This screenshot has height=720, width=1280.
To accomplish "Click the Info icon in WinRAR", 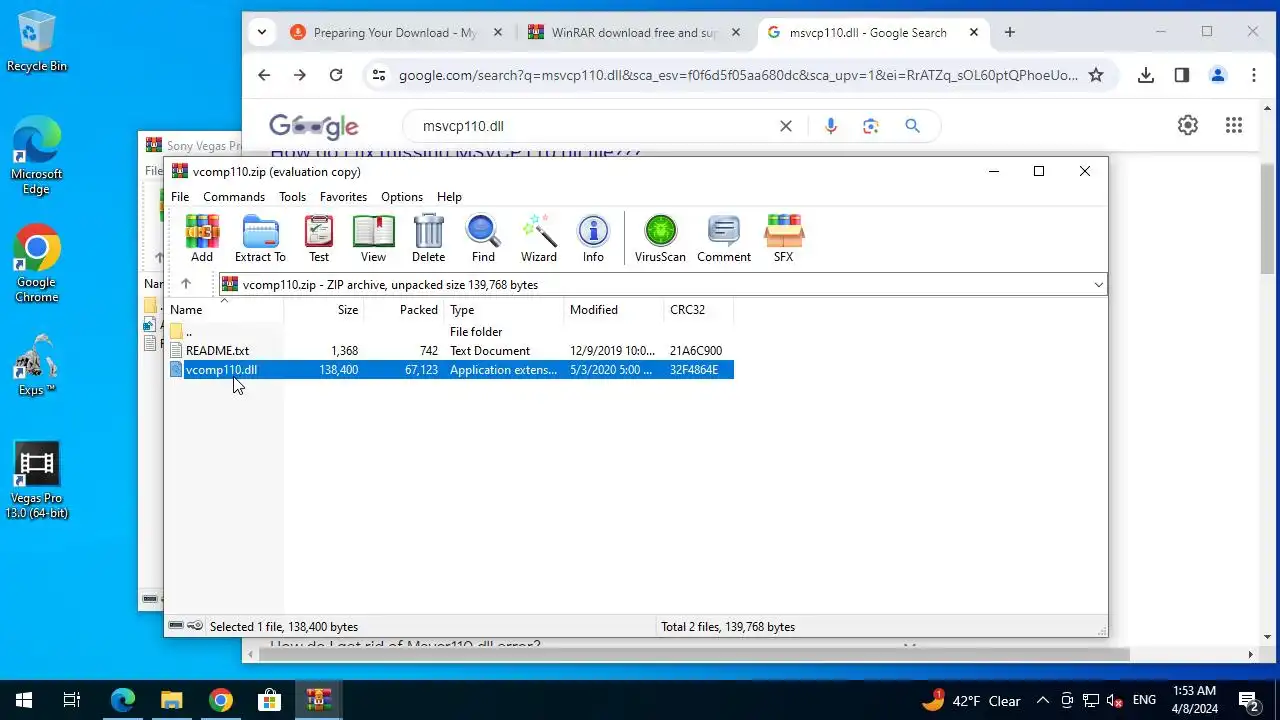I will click(x=593, y=239).
